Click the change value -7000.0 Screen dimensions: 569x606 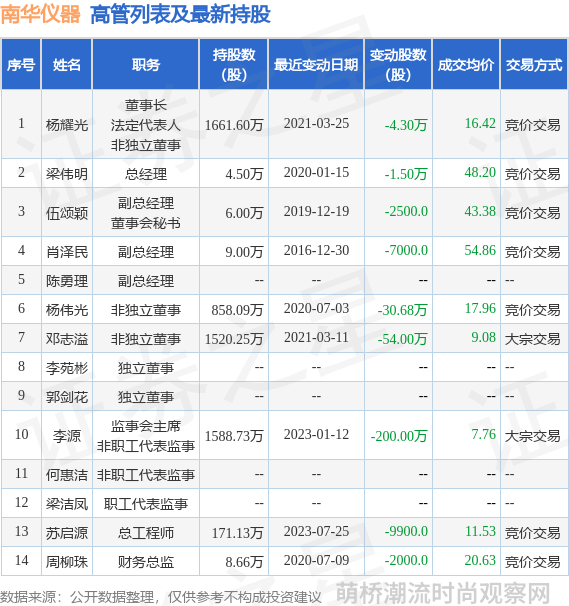click(x=406, y=250)
